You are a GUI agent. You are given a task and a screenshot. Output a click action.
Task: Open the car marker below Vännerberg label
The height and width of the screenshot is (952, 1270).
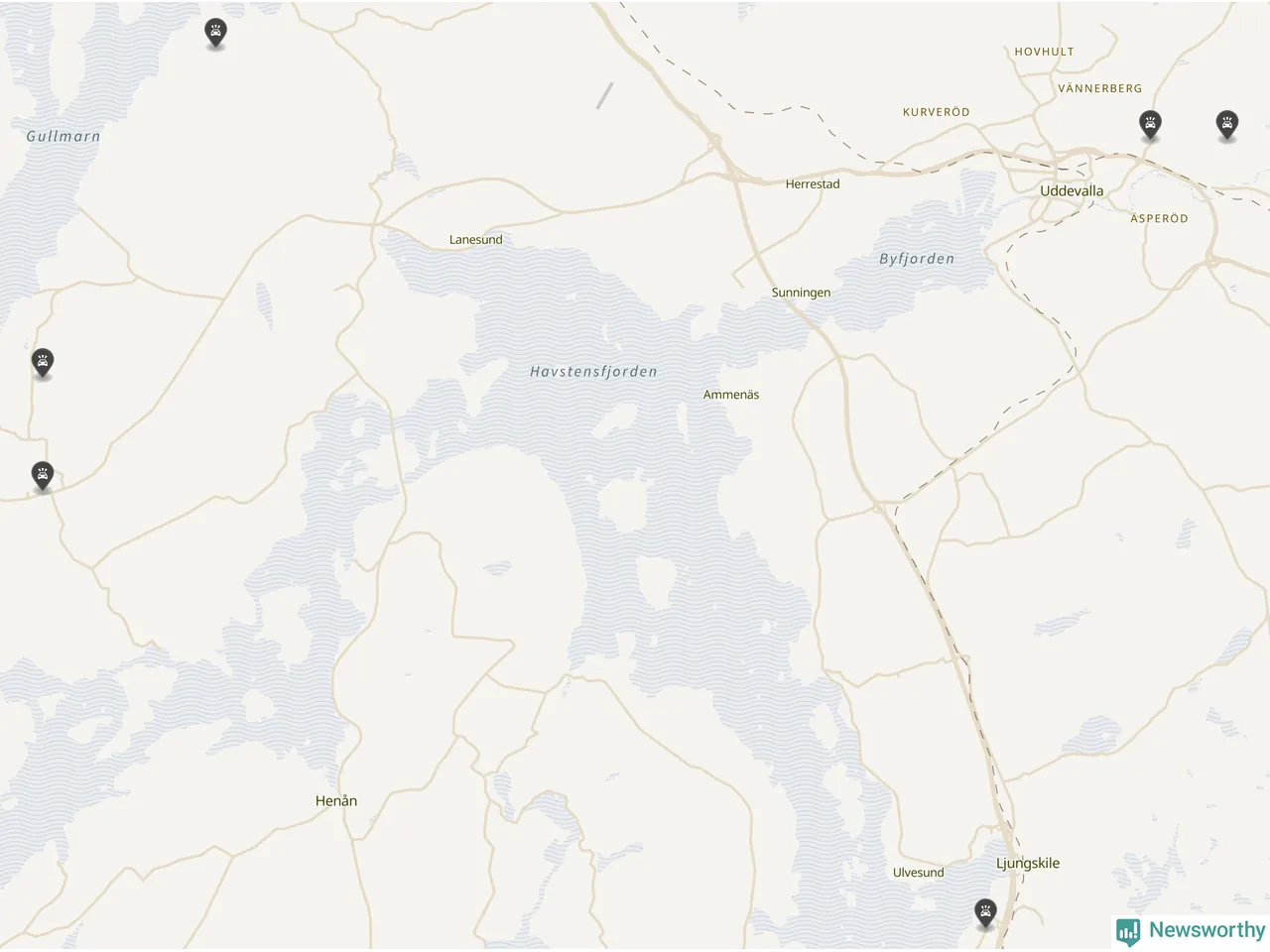(1150, 125)
